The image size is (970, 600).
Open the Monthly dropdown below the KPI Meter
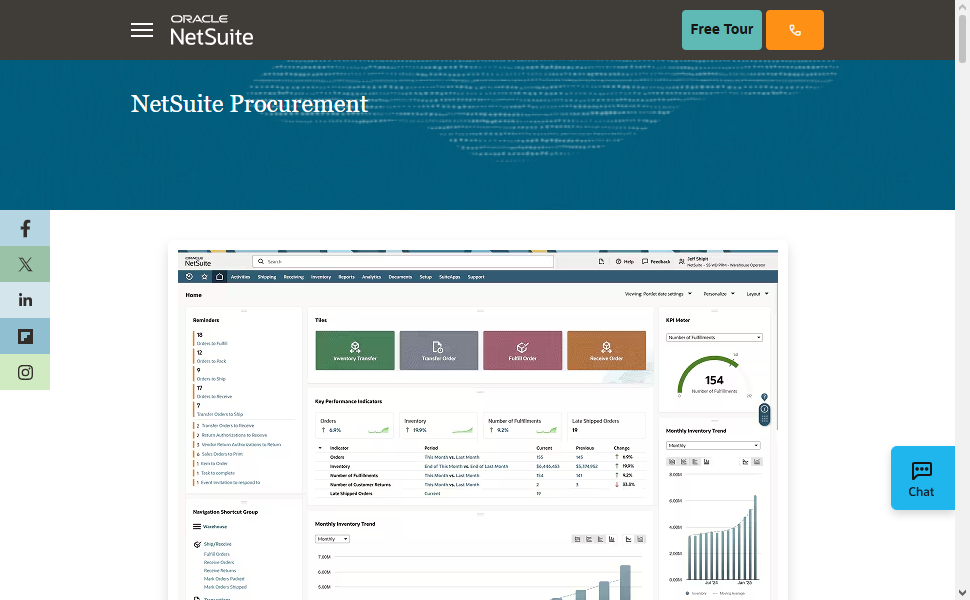[713, 445]
